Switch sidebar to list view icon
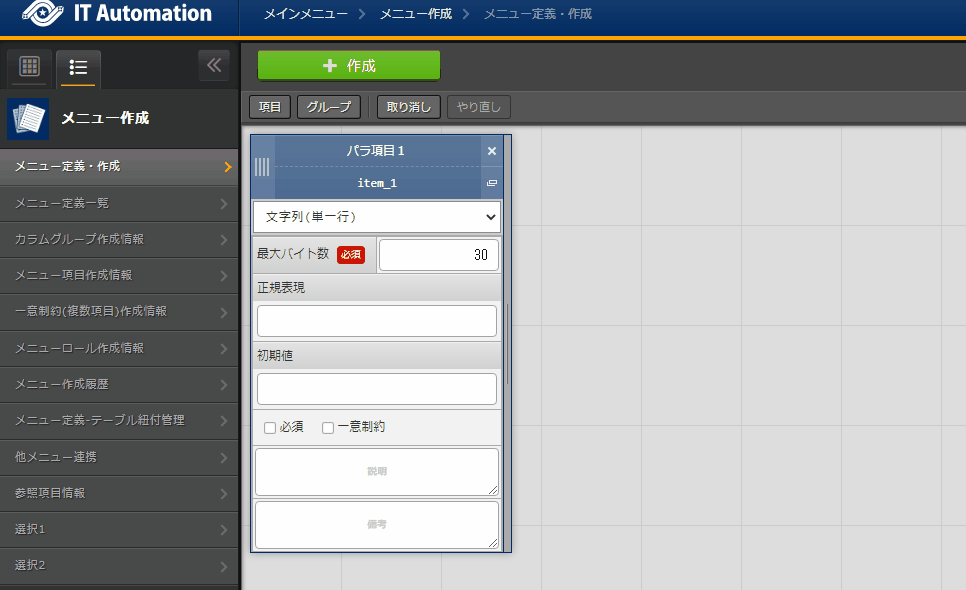The image size is (966, 590). [78, 67]
